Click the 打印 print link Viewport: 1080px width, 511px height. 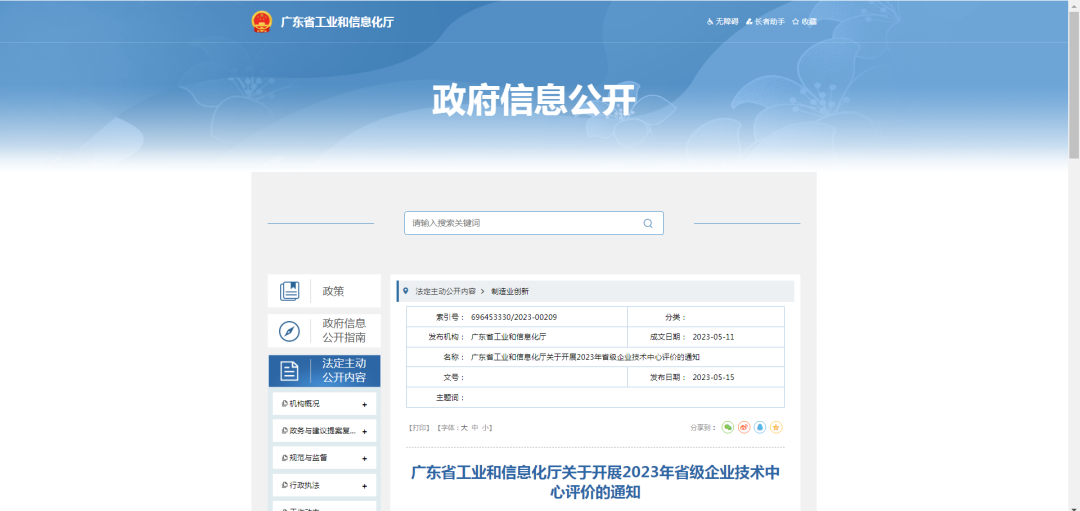click(419, 428)
